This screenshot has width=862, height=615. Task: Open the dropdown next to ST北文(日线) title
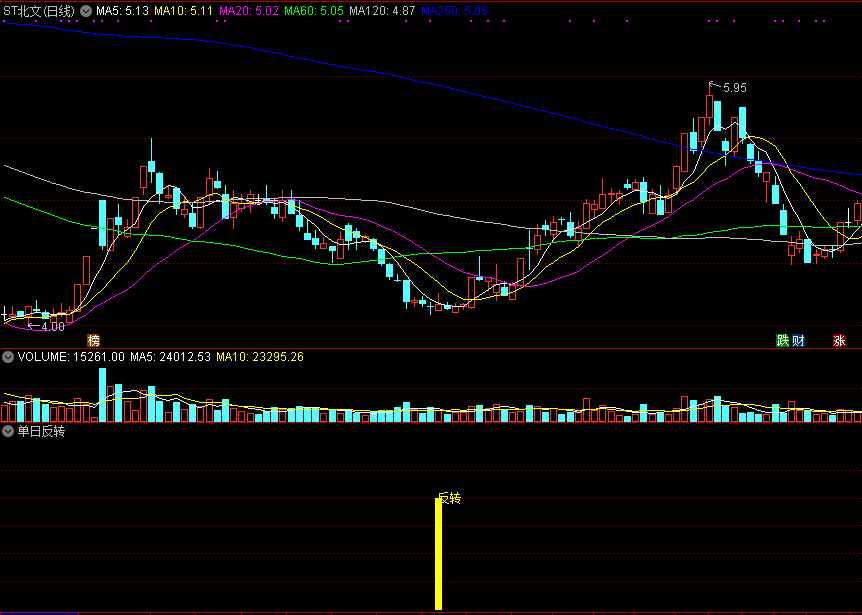[x=86, y=11]
